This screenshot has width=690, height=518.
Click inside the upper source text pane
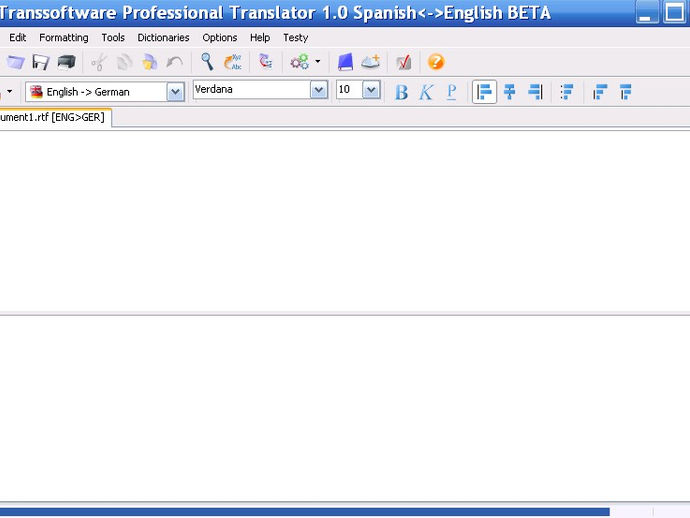point(345,221)
